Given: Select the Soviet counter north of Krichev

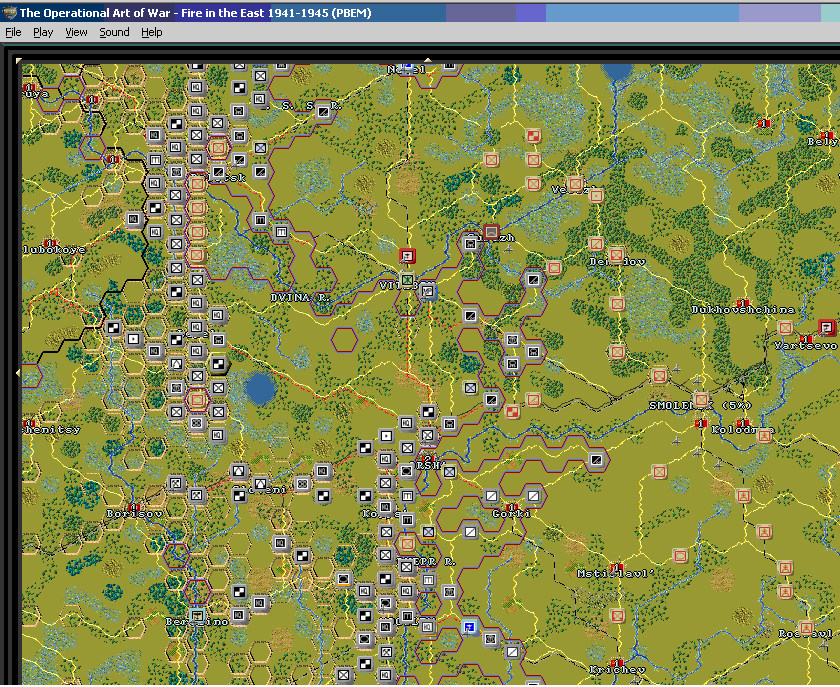Looking at the screenshot, I should 617,615.
